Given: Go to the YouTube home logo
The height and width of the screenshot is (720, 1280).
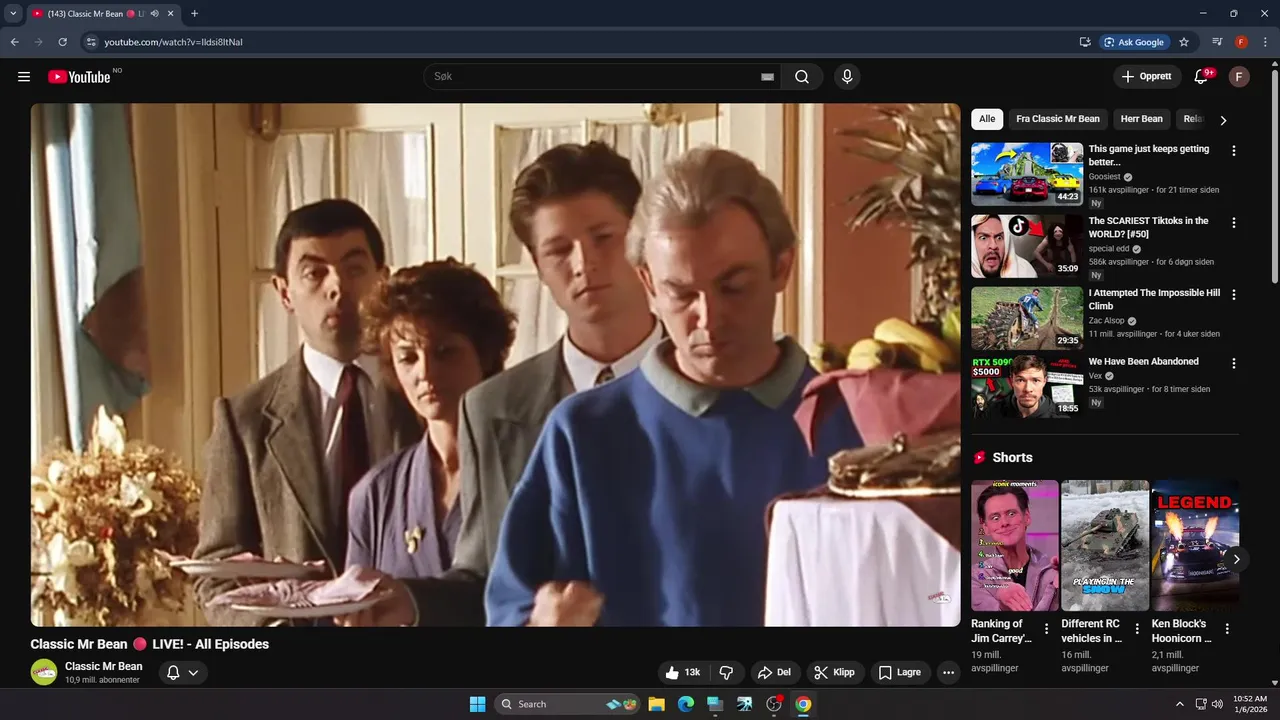Looking at the screenshot, I should pyautogui.click(x=79, y=77).
